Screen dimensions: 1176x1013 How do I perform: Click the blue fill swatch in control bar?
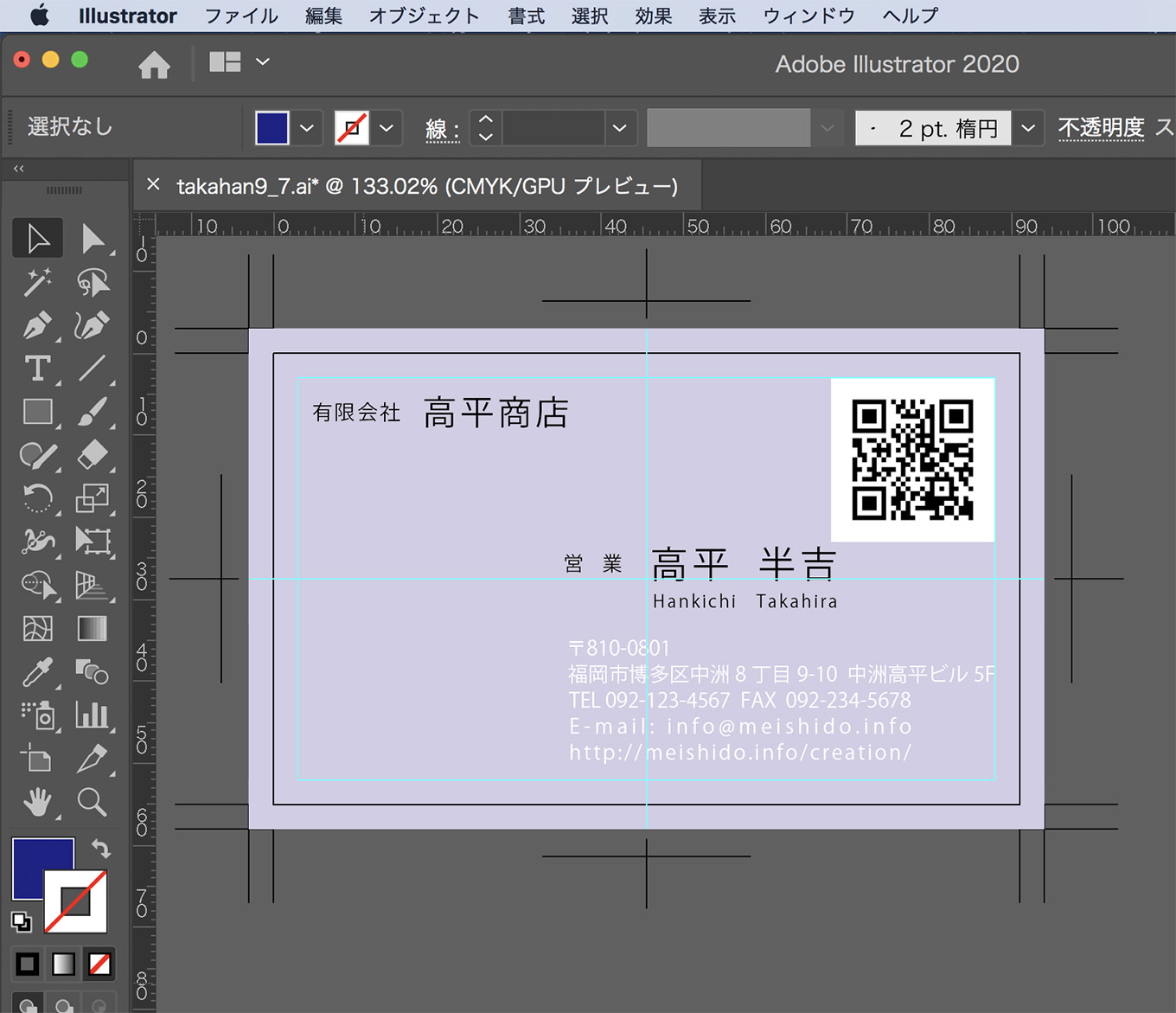click(x=272, y=128)
